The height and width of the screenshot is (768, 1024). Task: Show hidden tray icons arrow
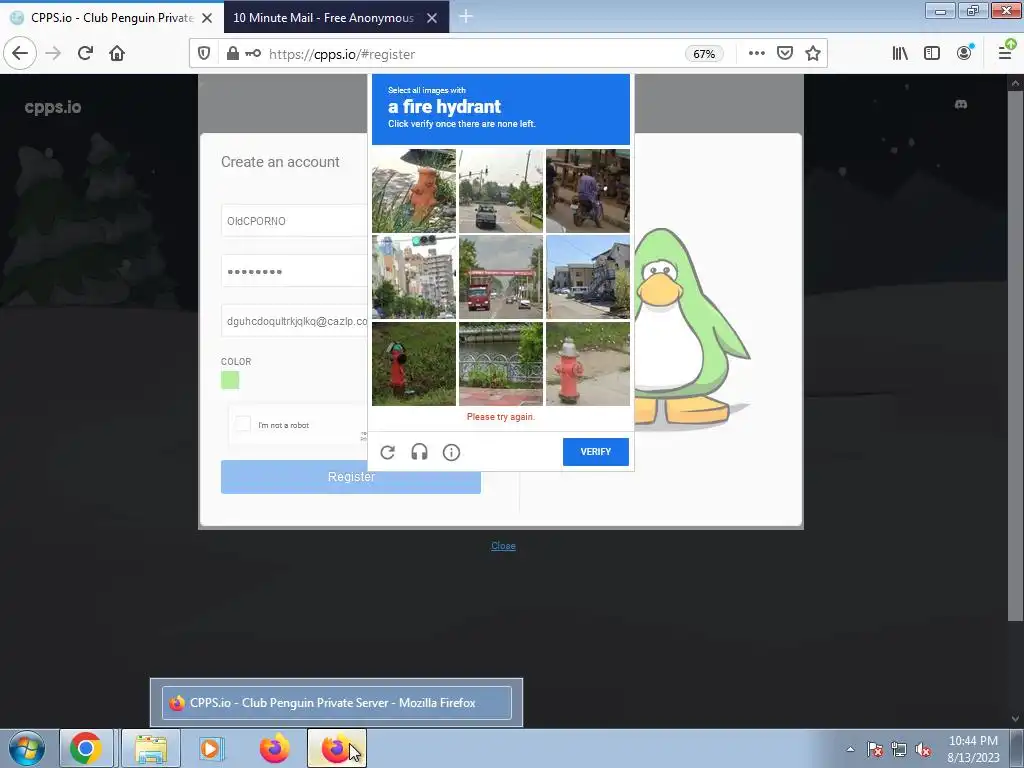coord(850,749)
